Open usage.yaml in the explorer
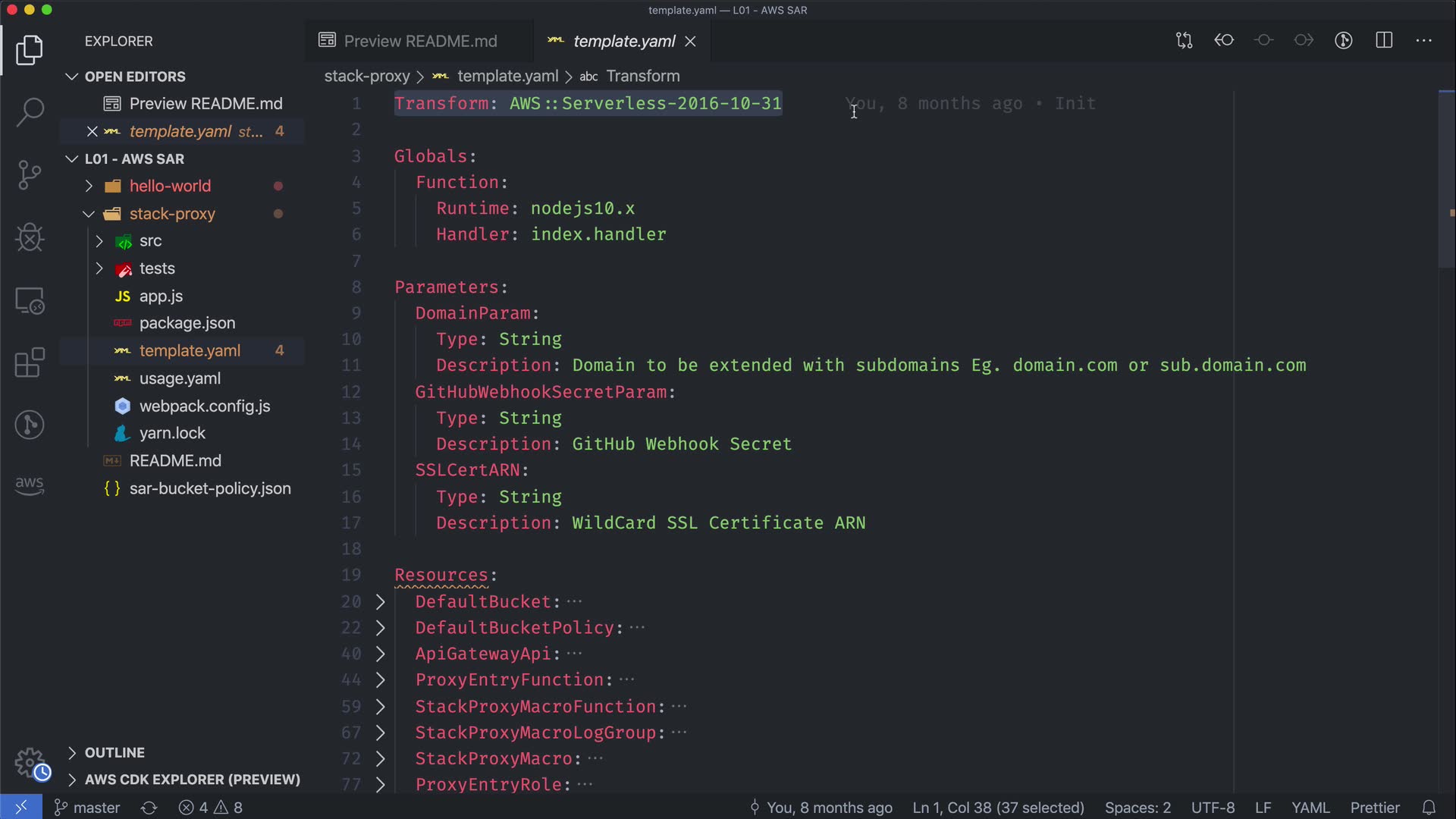Image resolution: width=1456 pixels, height=819 pixels. coord(180,378)
